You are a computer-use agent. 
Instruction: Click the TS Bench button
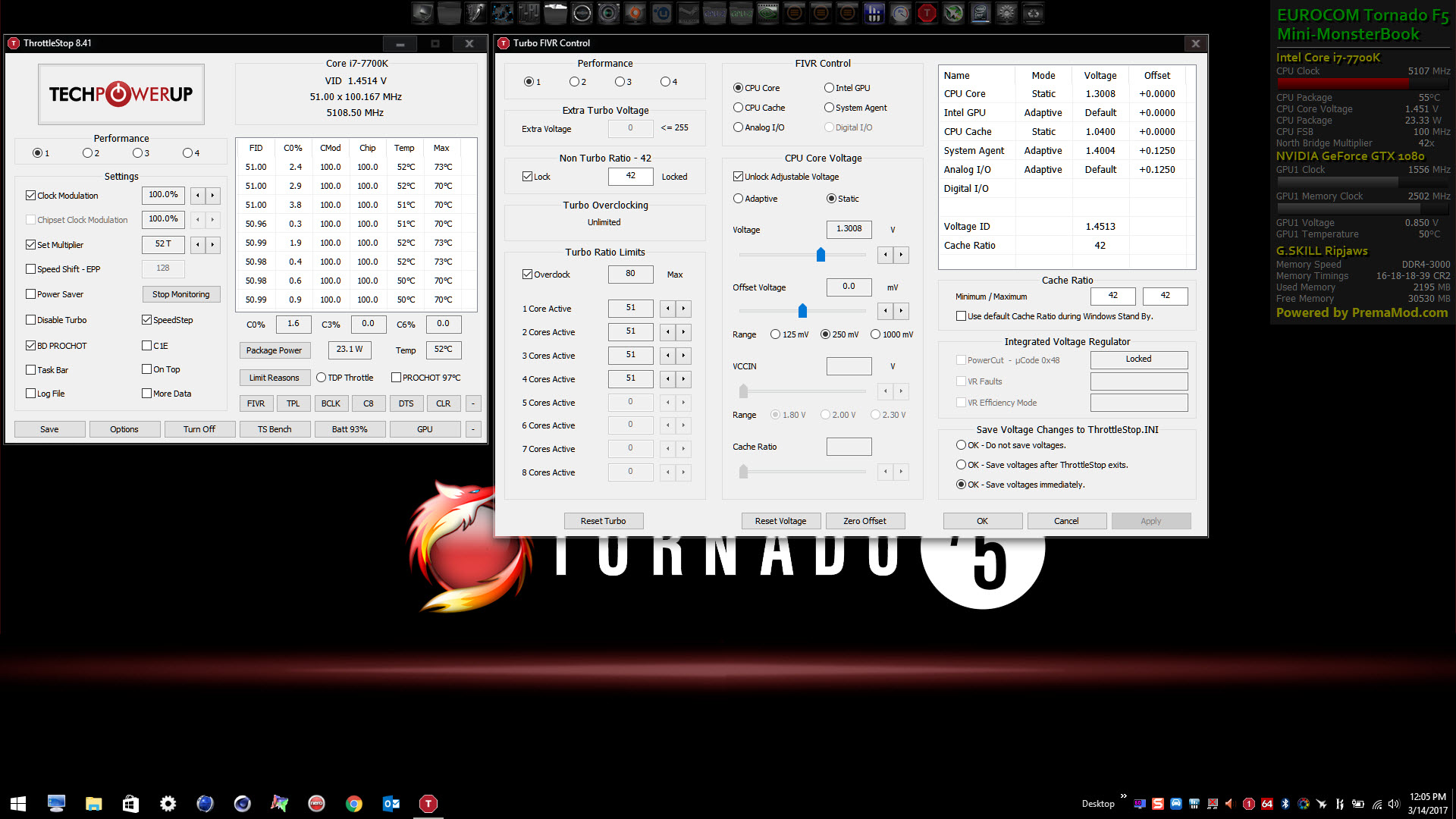[x=275, y=429]
